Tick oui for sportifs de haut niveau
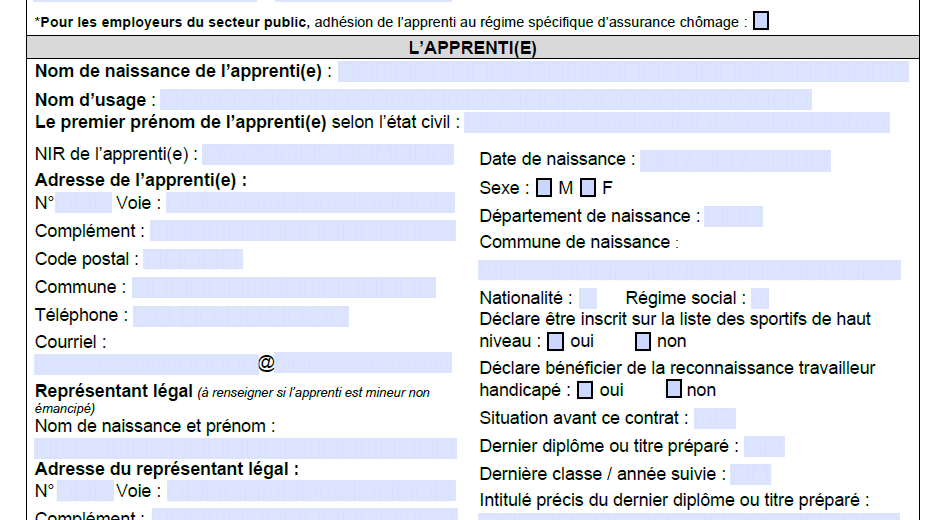 click(x=555, y=341)
